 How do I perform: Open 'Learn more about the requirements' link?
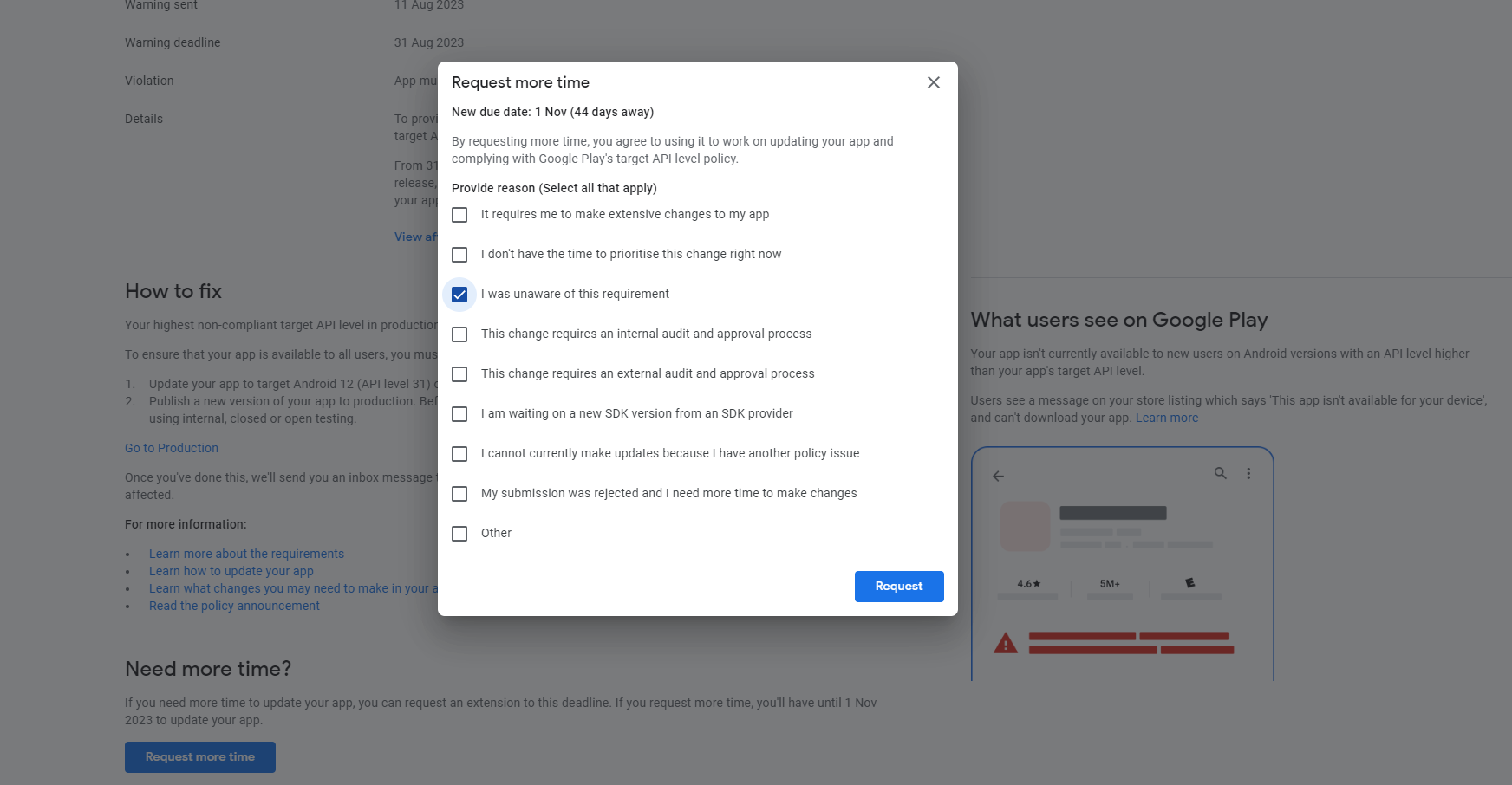point(246,553)
